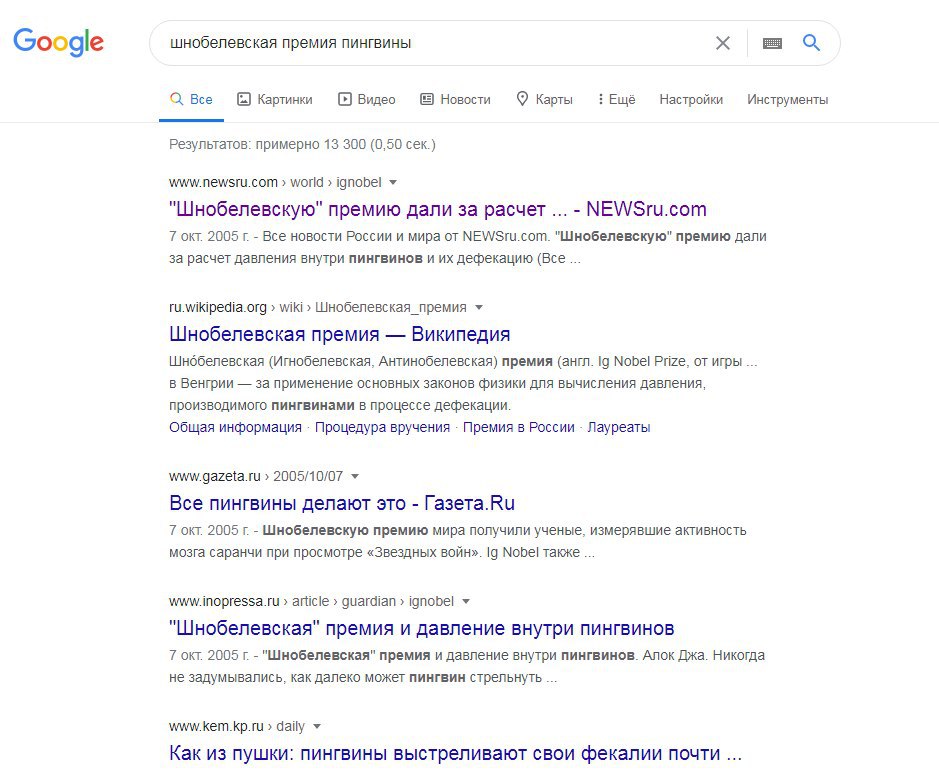This screenshot has height=770, width=939.
Task: Click the Картинки image icon
Action: coord(244,99)
